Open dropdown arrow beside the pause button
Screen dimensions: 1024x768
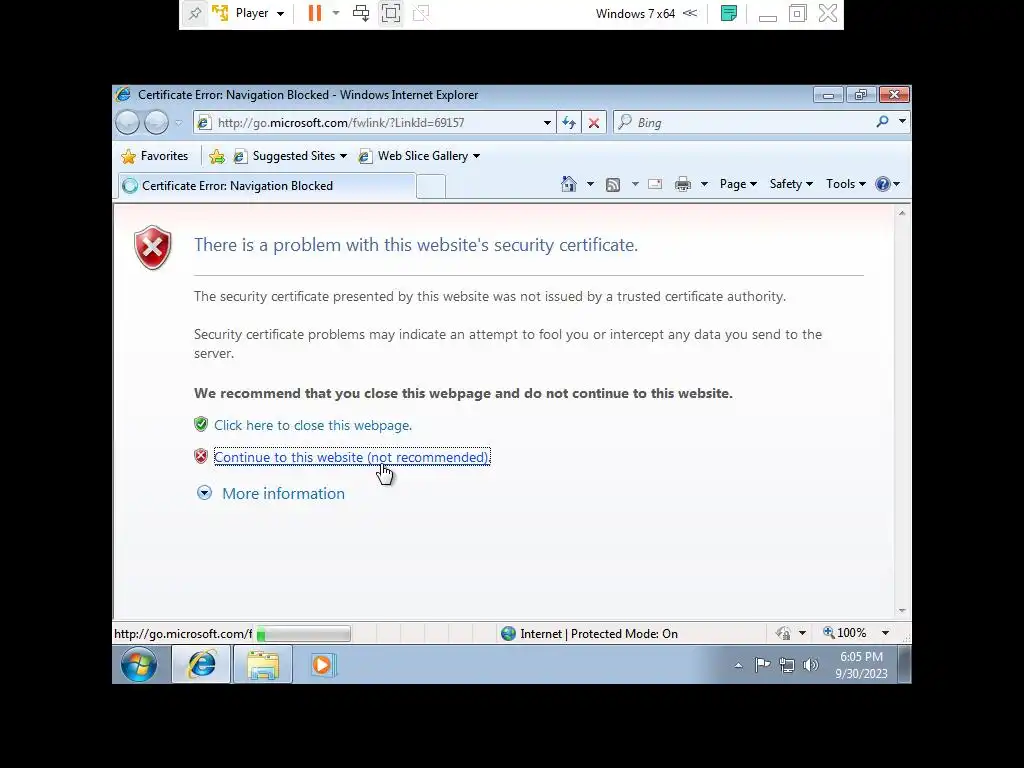click(336, 13)
